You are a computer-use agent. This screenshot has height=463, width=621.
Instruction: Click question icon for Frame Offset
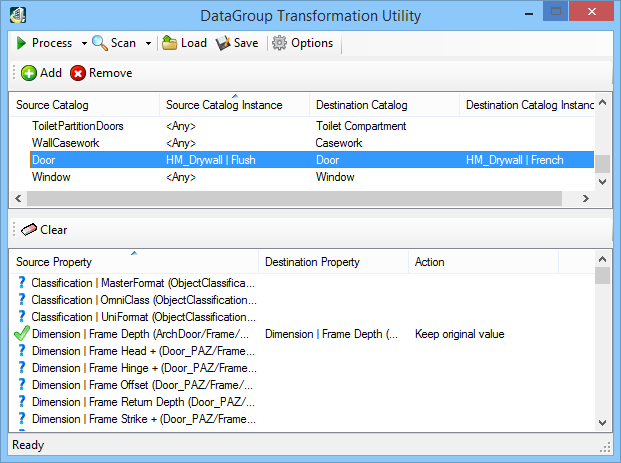(x=22, y=385)
